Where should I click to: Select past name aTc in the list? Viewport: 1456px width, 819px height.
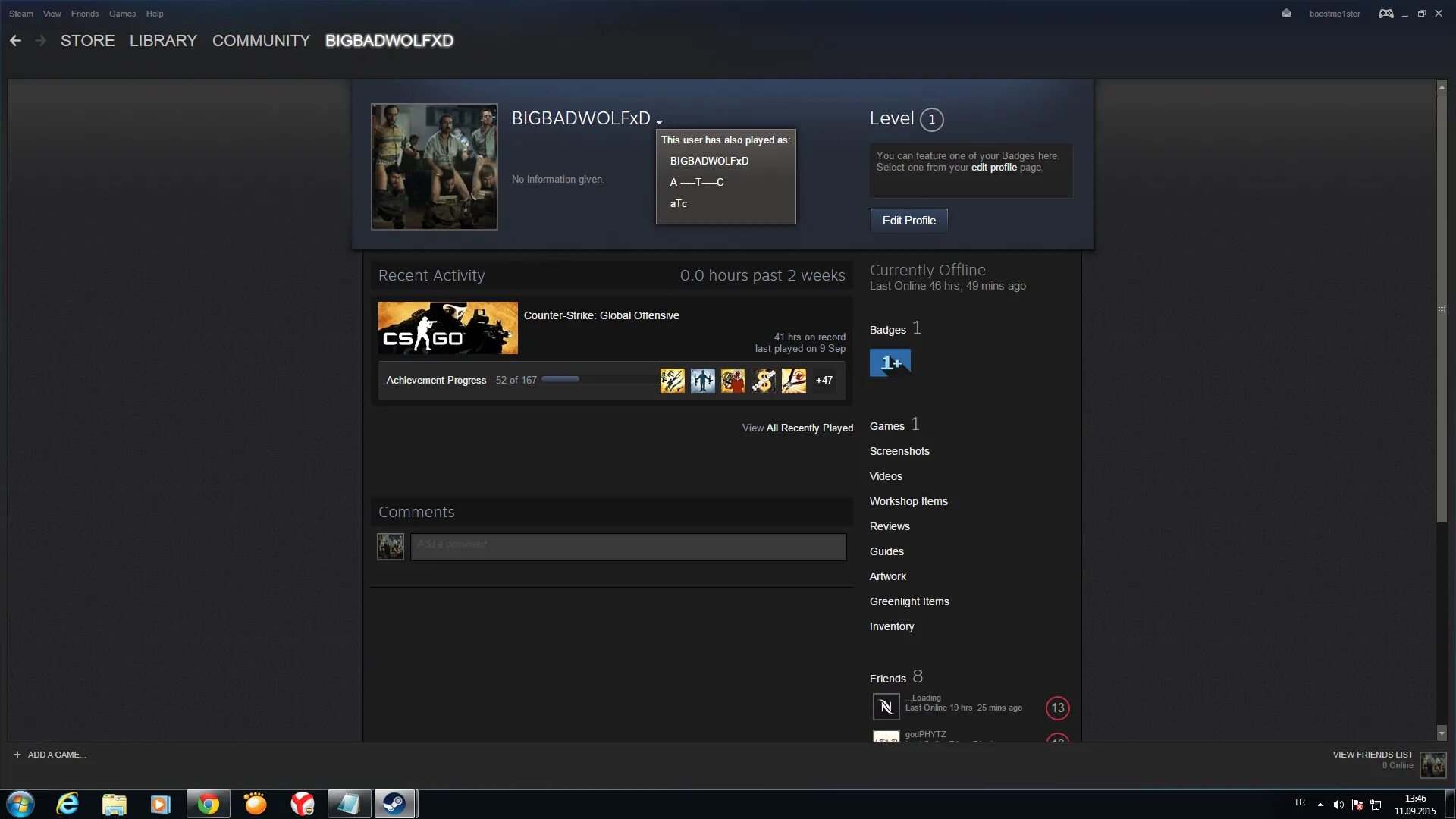tap(678, 203)
